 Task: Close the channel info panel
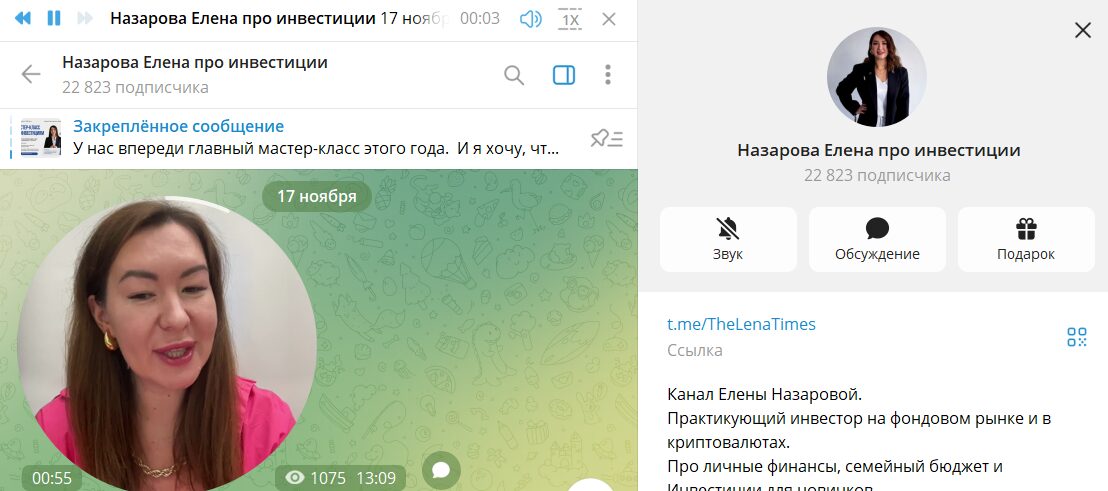[x=1083, y=30]
